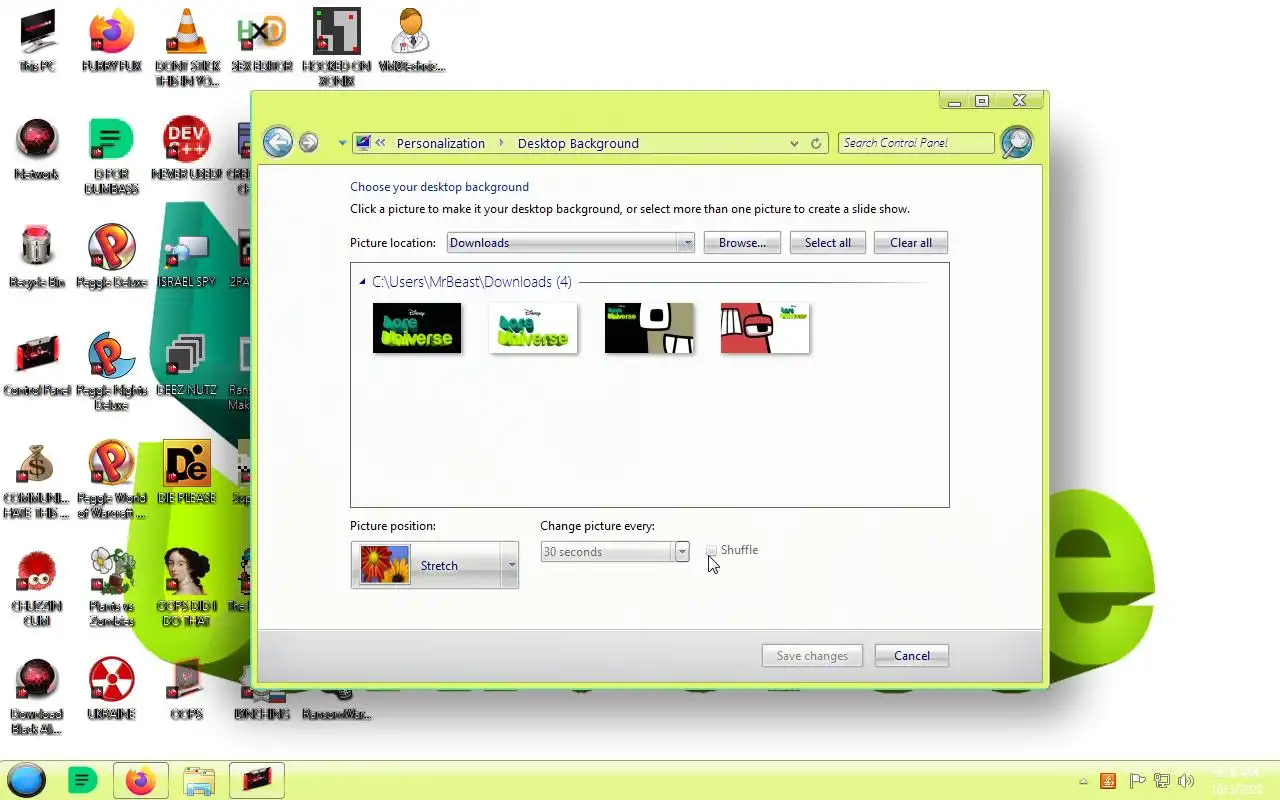Screen dimensions: 1280x800
Task: Click the Select all button
Action: (x=828, y=243)
